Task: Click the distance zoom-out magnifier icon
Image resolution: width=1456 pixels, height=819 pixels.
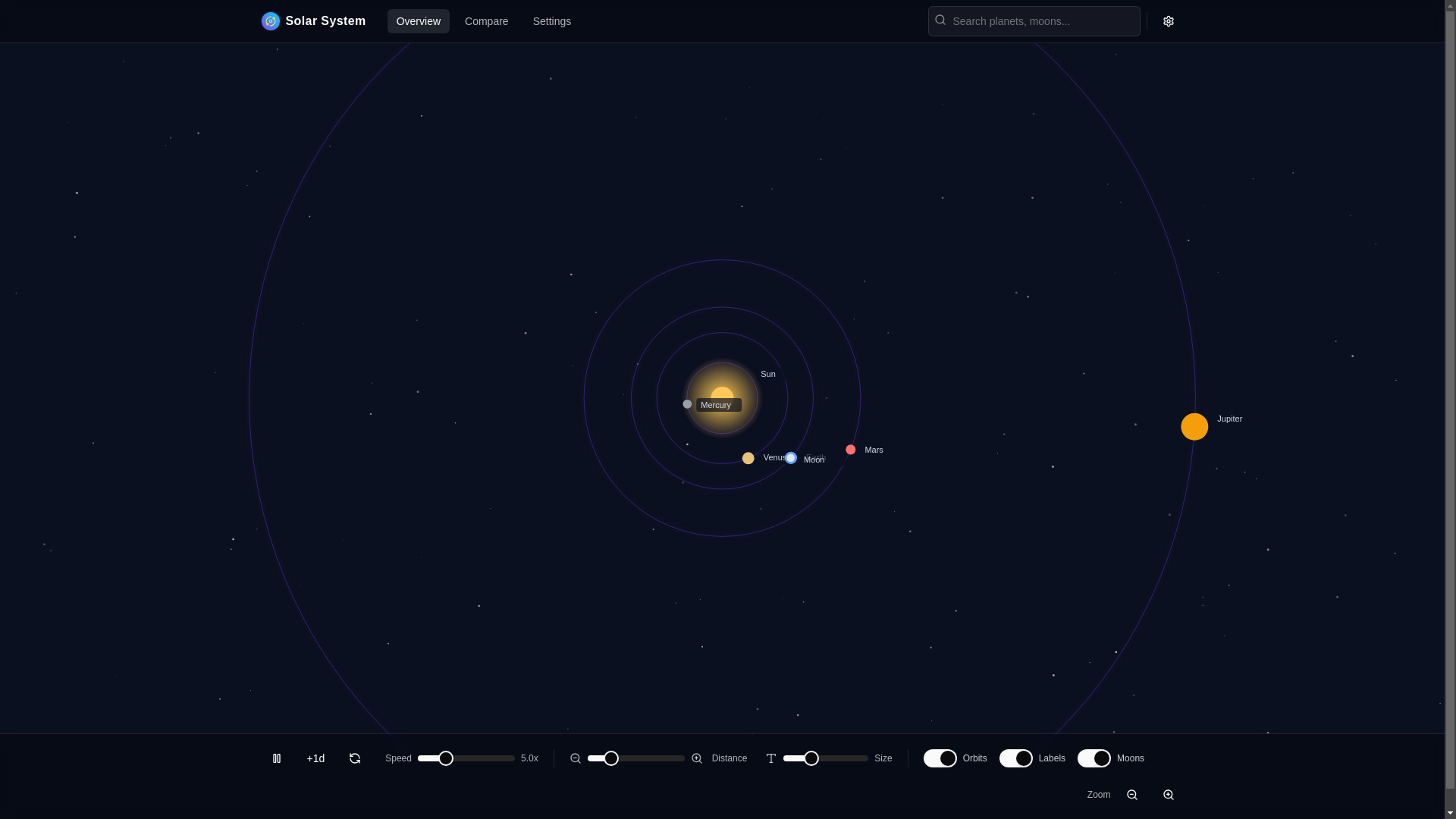Action: pos(576,758)
